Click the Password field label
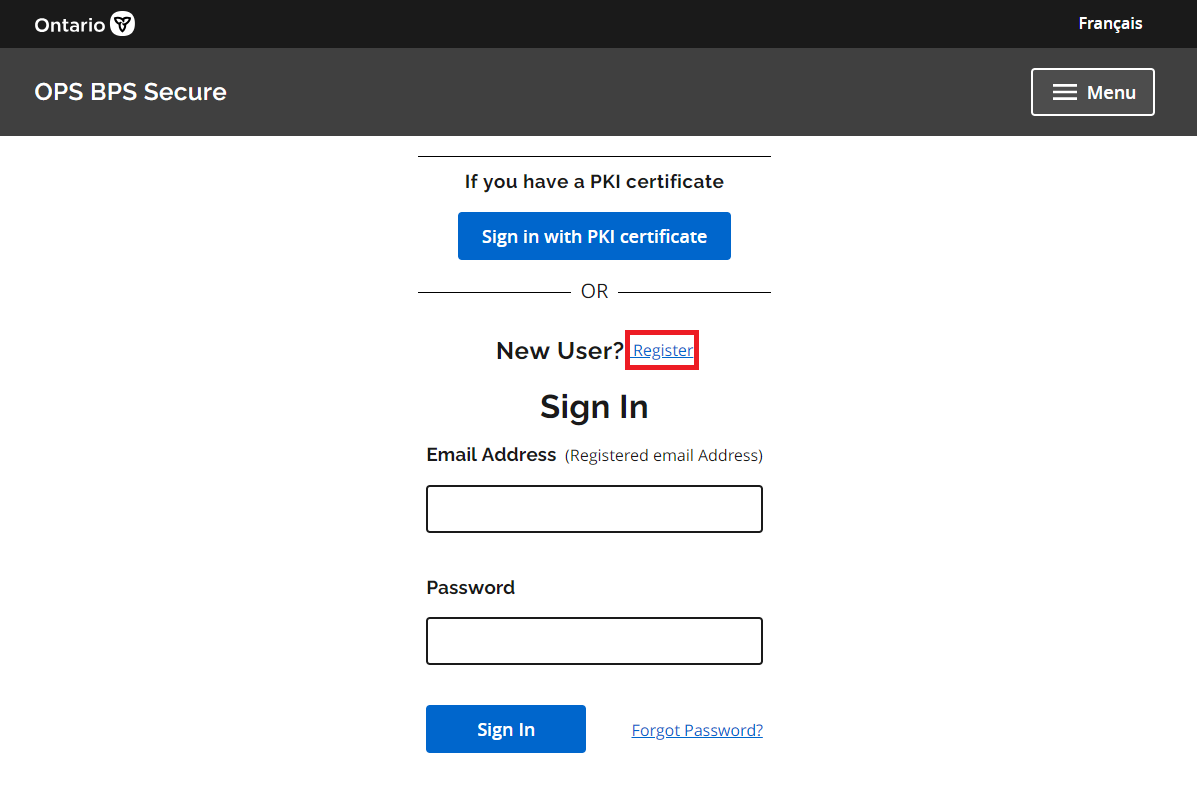 470,587
